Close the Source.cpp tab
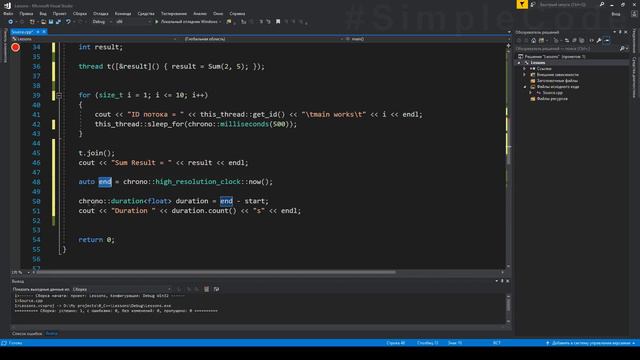Image resolution: width=640 pixels, height=360 pixels. (44, 31)
